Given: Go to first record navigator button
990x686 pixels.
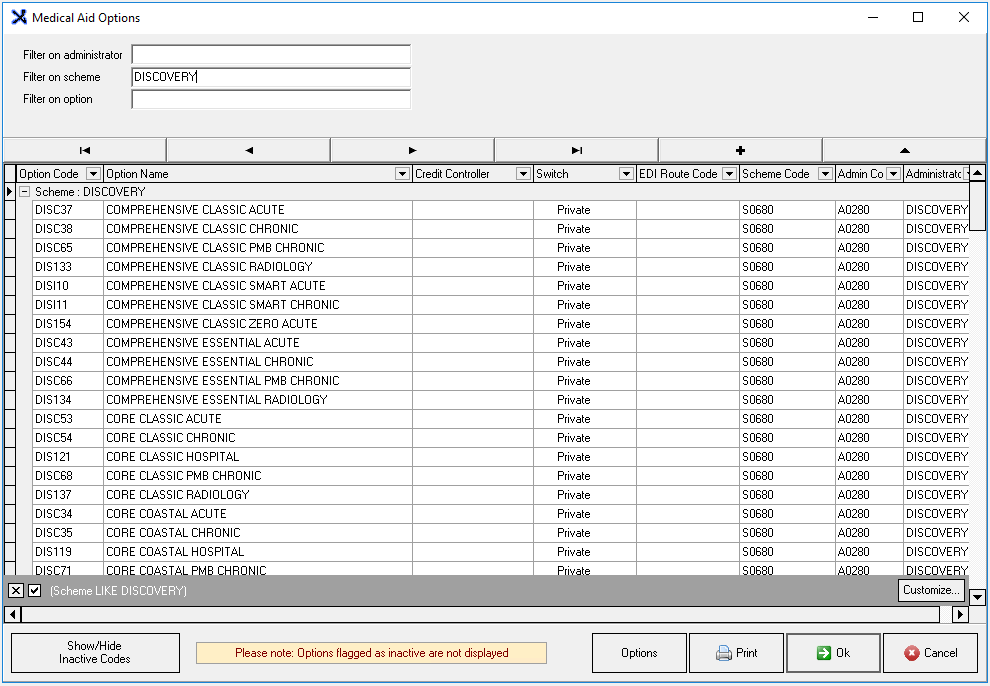Looking at the screenshot, I should [x=85, y=150].
